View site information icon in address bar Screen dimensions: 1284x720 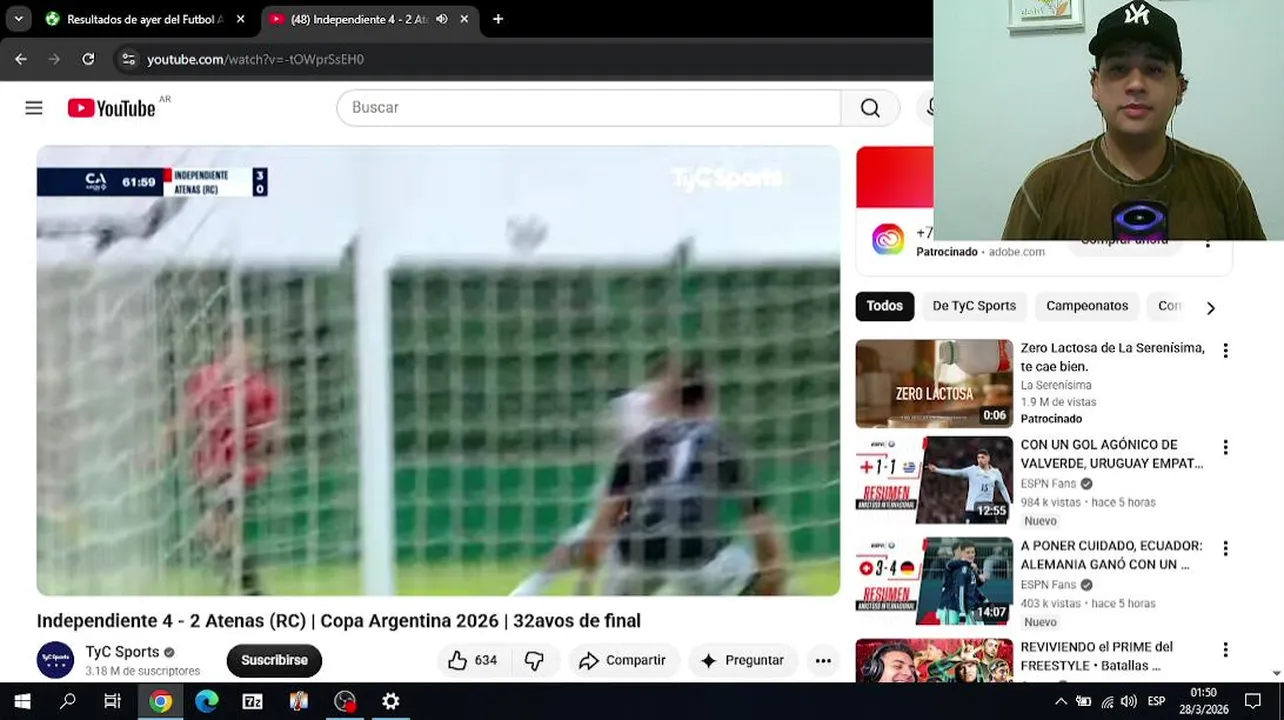[128, 59]
